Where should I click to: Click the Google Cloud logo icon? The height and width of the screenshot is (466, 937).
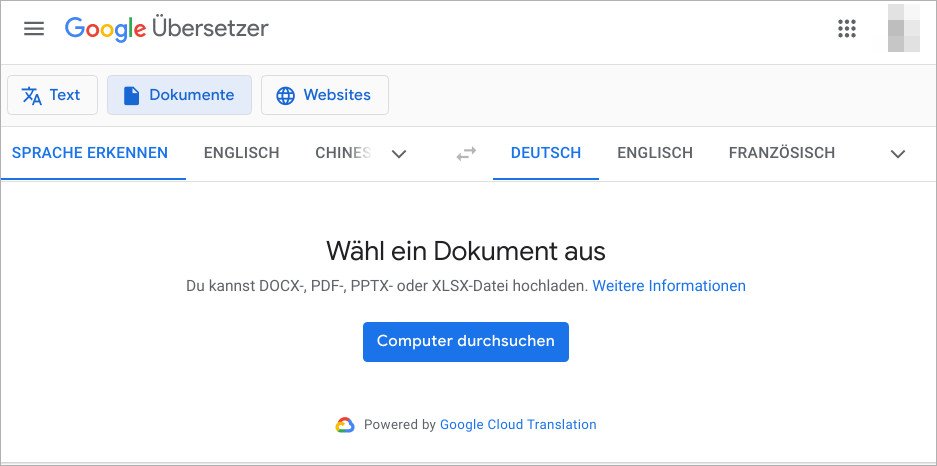pyautogui.click(x=345, y=425)
